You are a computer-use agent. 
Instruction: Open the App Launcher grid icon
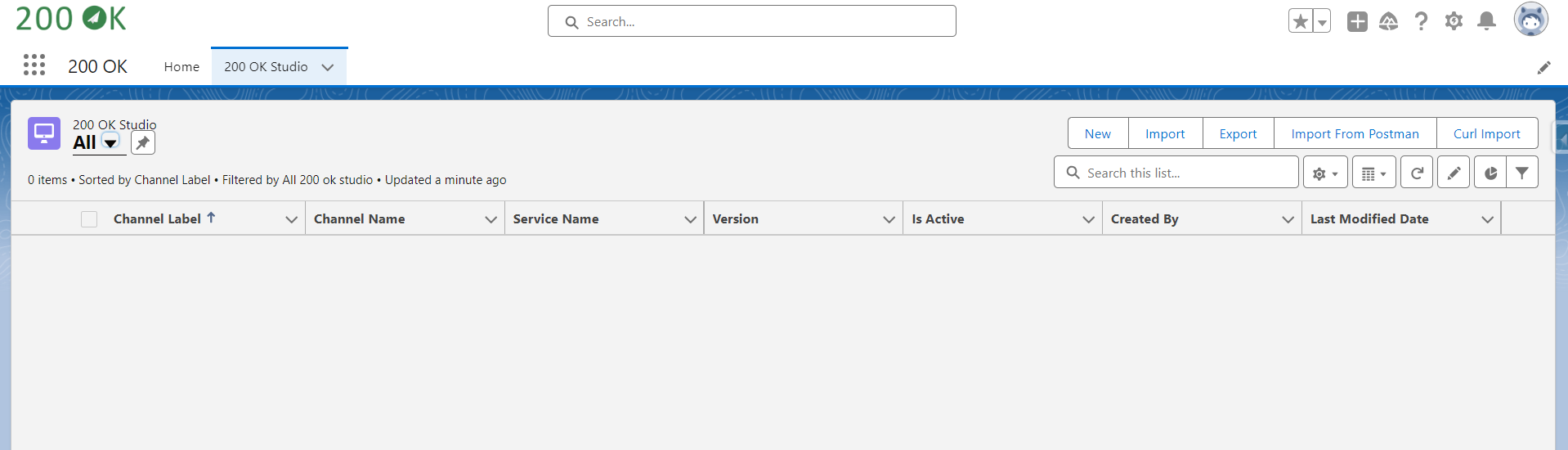click(34, 65)
